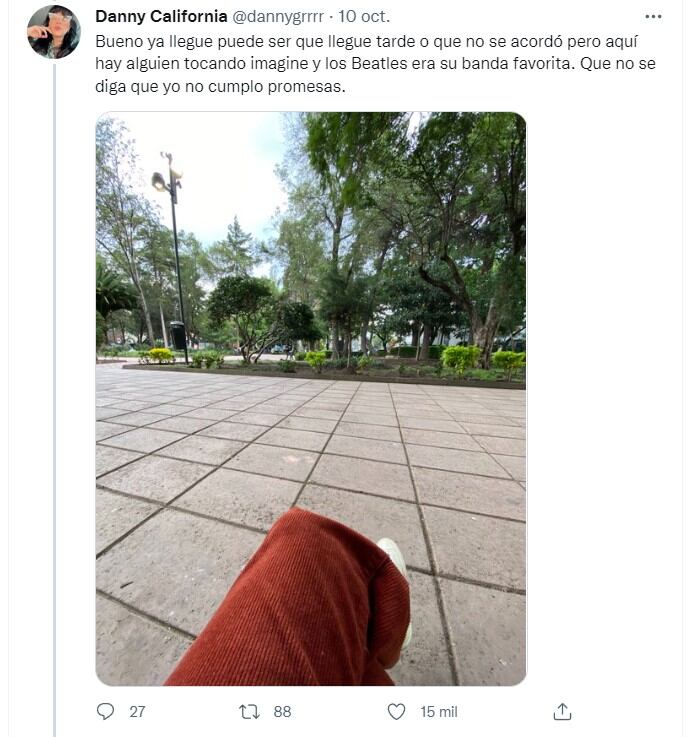
Task: Share the tweet via upload icon
Action: [562, 711]
